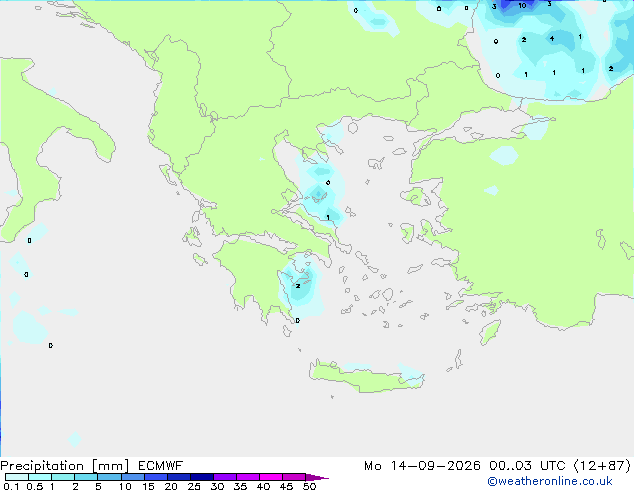The height and width of the screenshot is (490, 634).
Task: Pick the palest 0.1–0.5 mm legend swatch
Action: point(17,477)
